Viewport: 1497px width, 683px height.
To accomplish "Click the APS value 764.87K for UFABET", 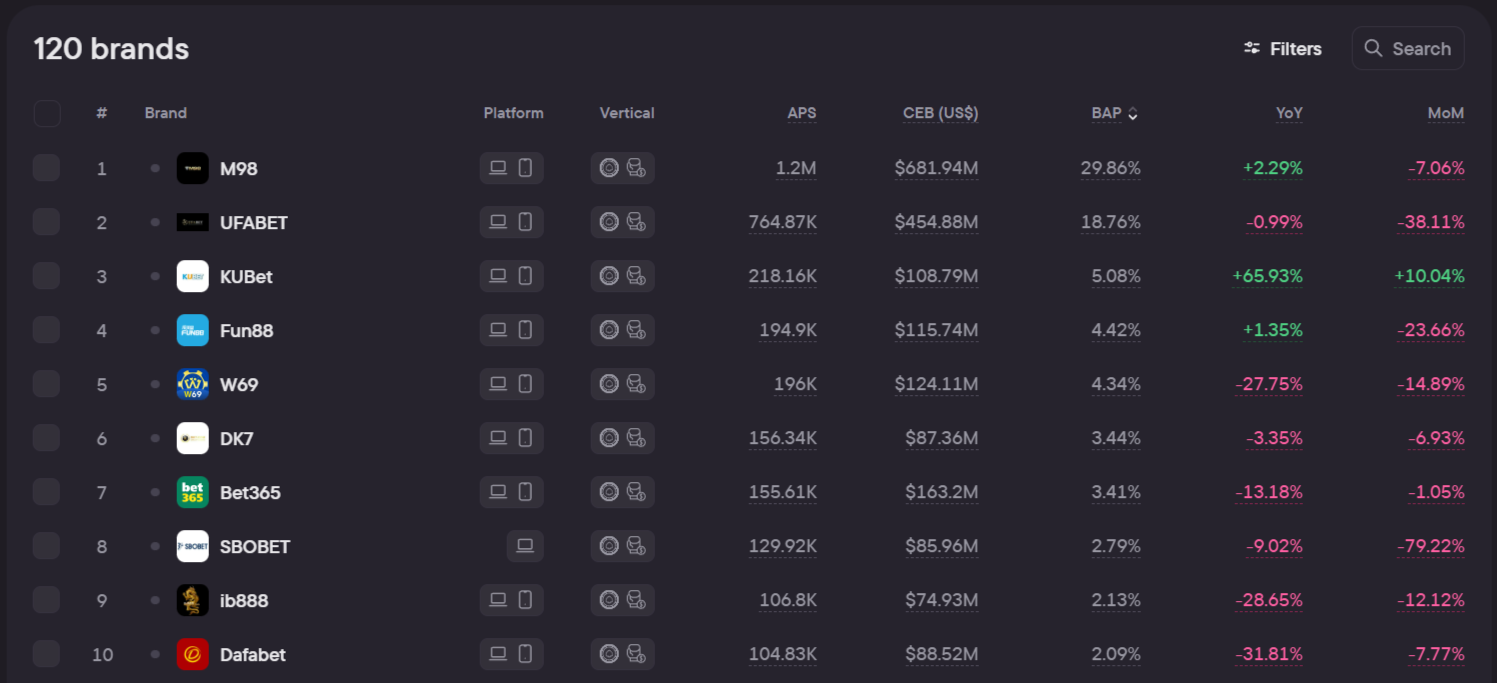I will [782, 222].
